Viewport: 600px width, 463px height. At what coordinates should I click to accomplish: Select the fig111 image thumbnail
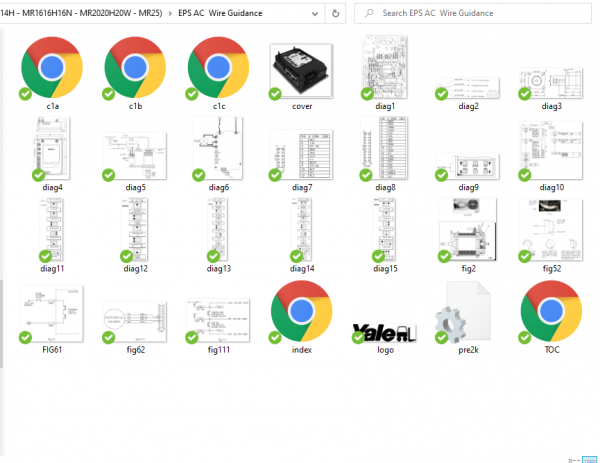[218, 320]
